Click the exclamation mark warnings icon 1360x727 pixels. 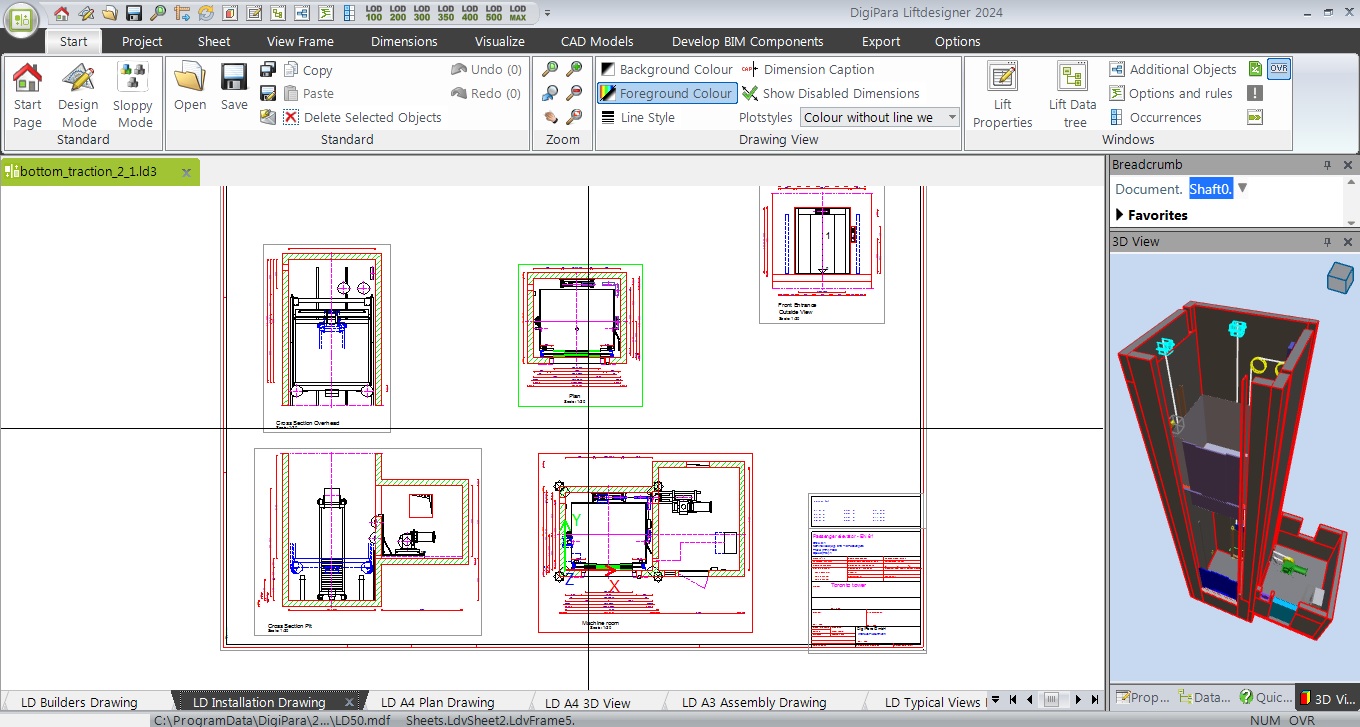click(x=1255, y=93)
